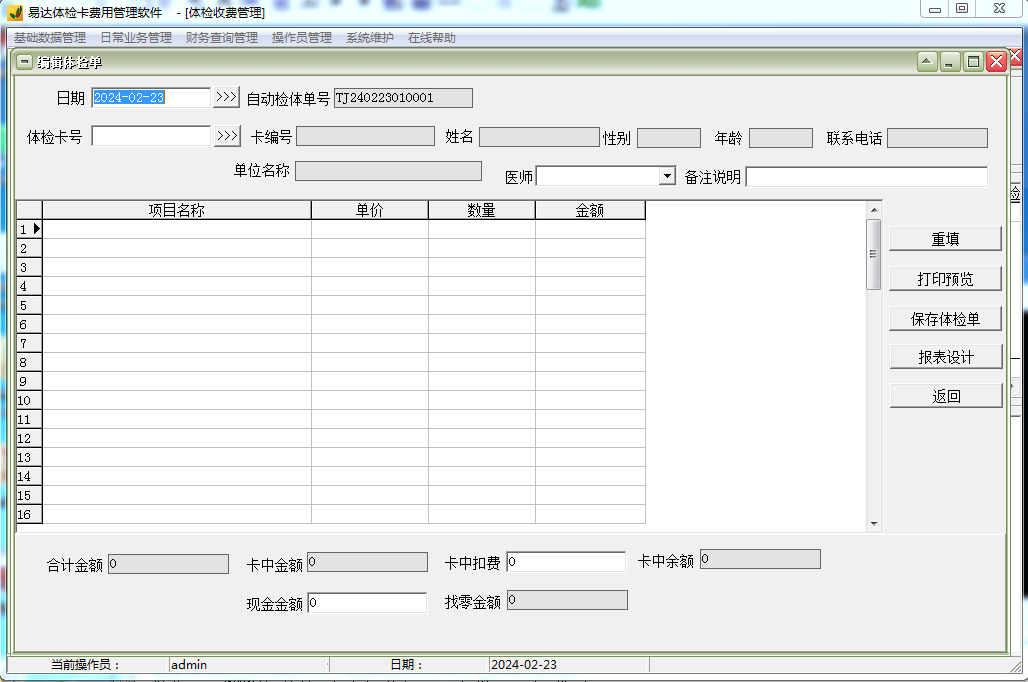
Task: Click the scroll up arrow of the grid
Action: (874, 210)
